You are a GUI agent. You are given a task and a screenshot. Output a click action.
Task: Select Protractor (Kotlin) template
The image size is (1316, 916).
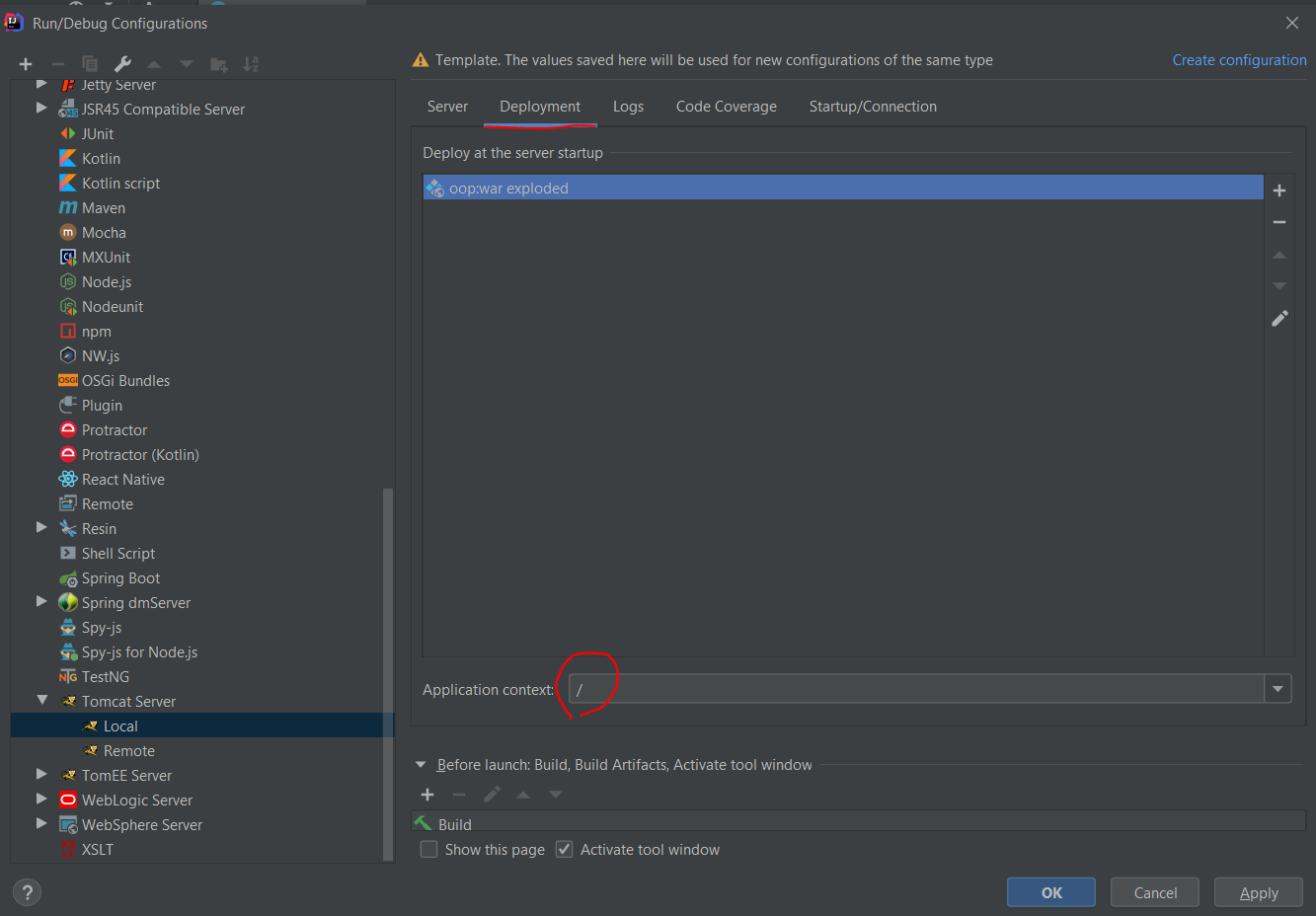click(129, 454)
